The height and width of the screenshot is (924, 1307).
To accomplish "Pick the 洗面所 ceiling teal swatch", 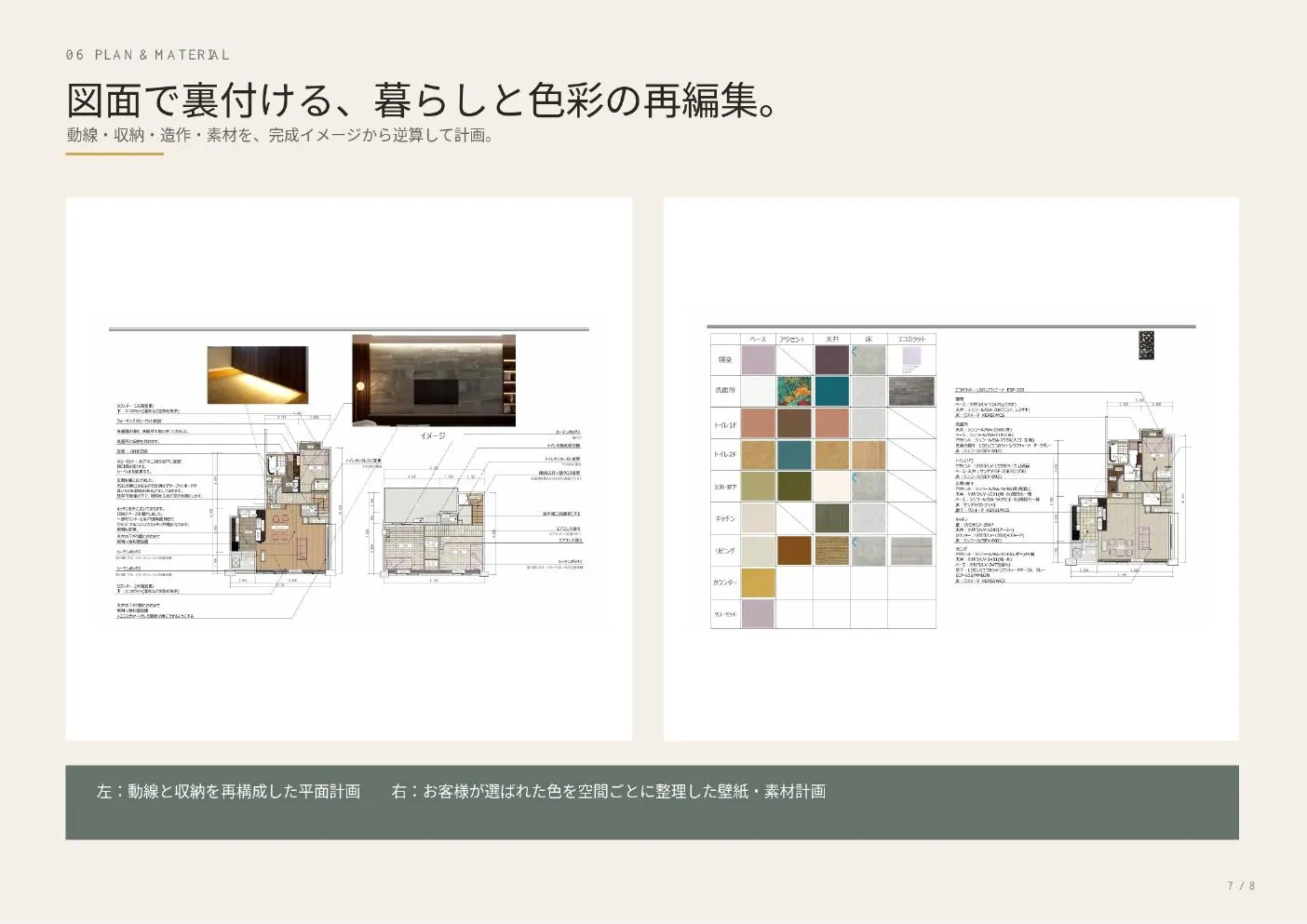I will (x=832, y=391).
